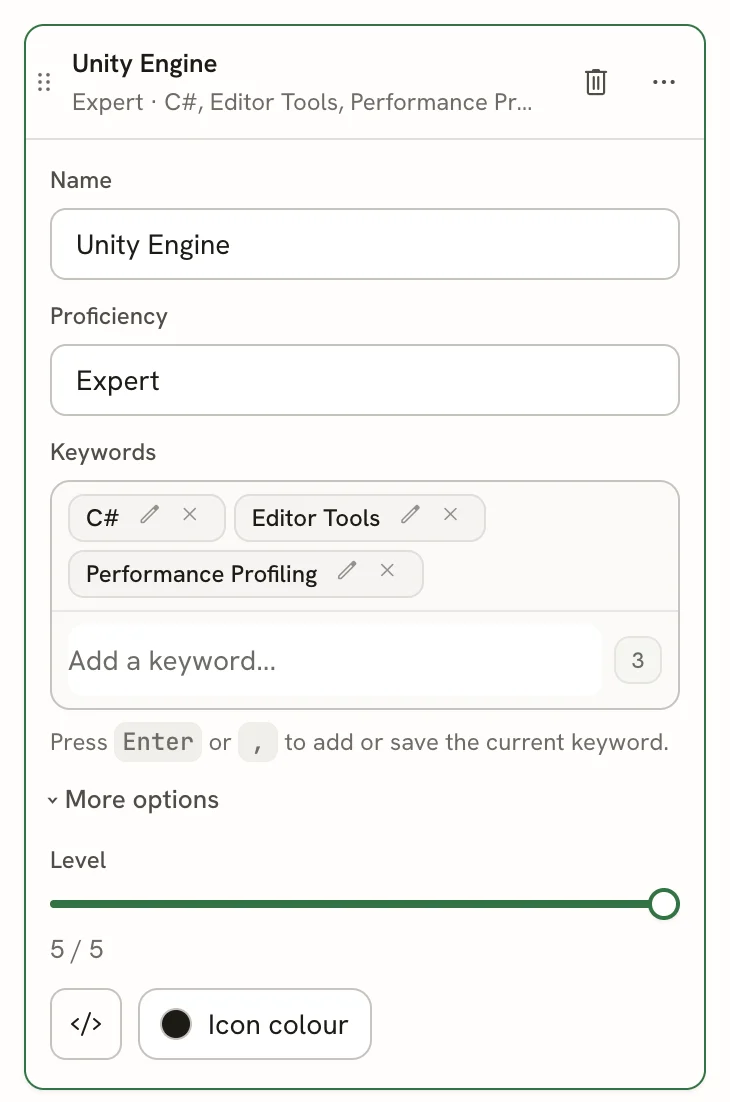
Task: Select the Performance Profiling chip label
Action: point(202,574)
